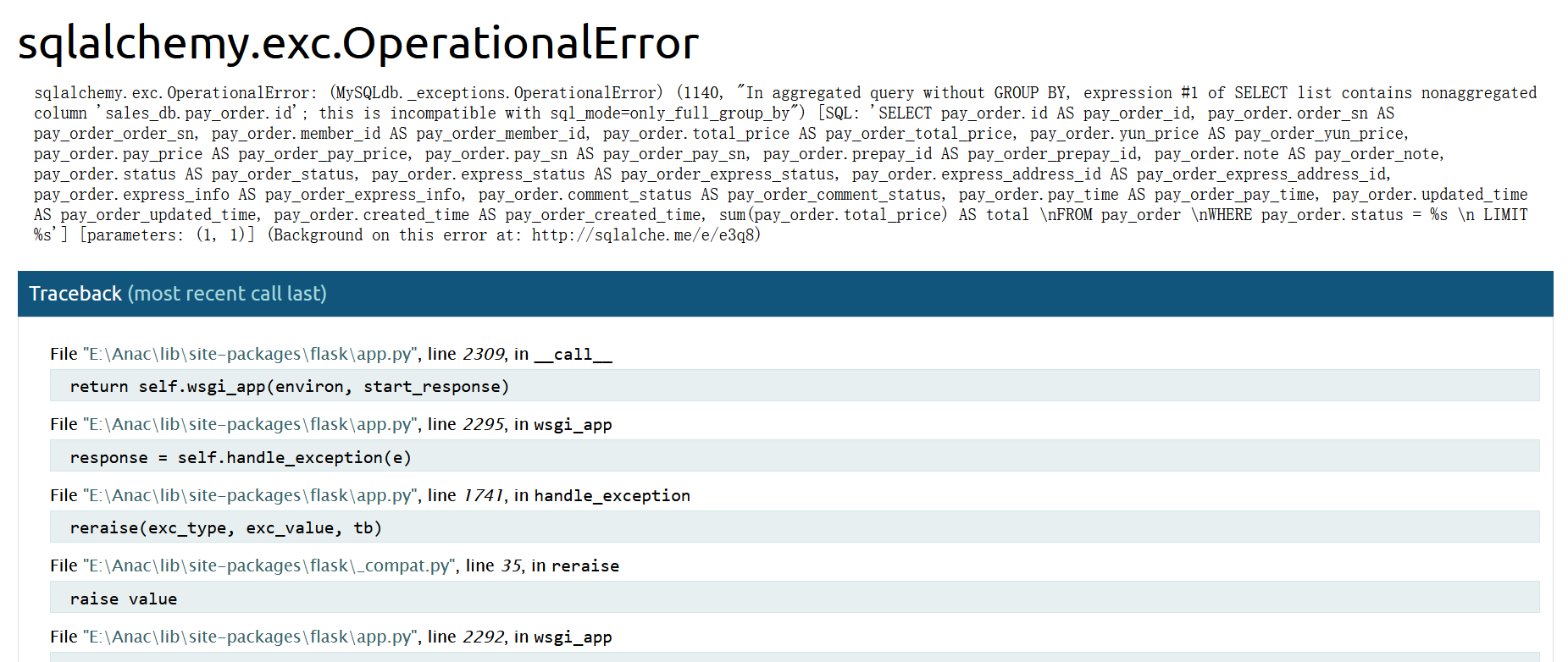Click the sqlalchemy.exc.OperationalError page heading

(358, 43)
